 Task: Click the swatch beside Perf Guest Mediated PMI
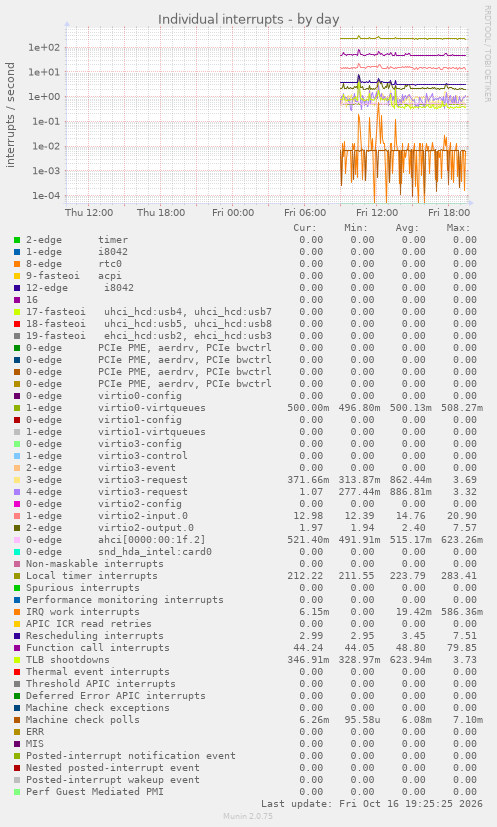17,792
